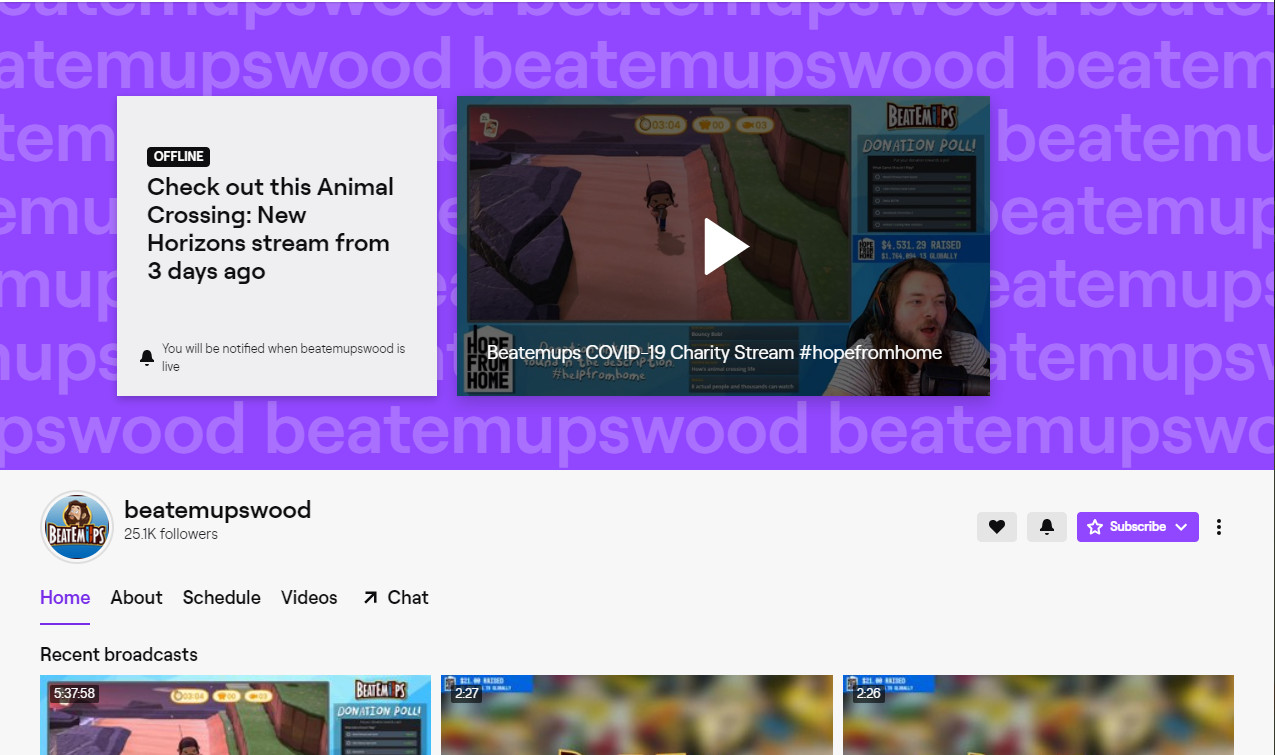The image size is (1275, 755).
Task: Open the 5:37:58 recent broadcast thumbnail
Action: point(235,715)
